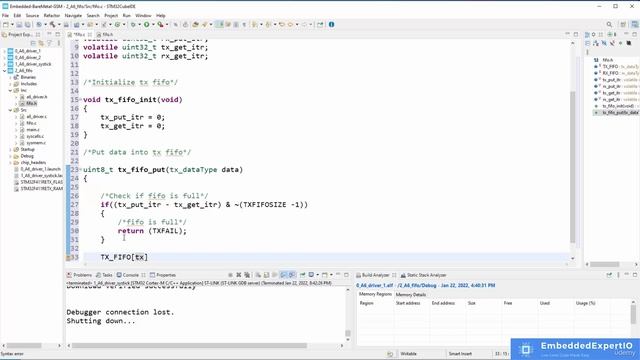
Task: Click the Open Perspective icon at top right
Action: tap(623, 24)
